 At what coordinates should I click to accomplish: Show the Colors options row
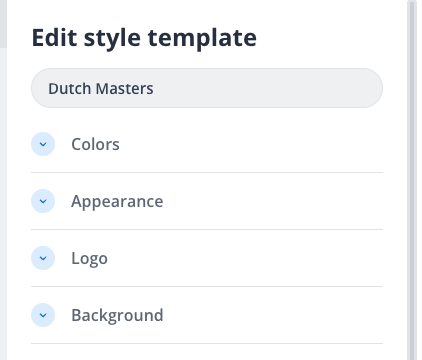[207, 144]
